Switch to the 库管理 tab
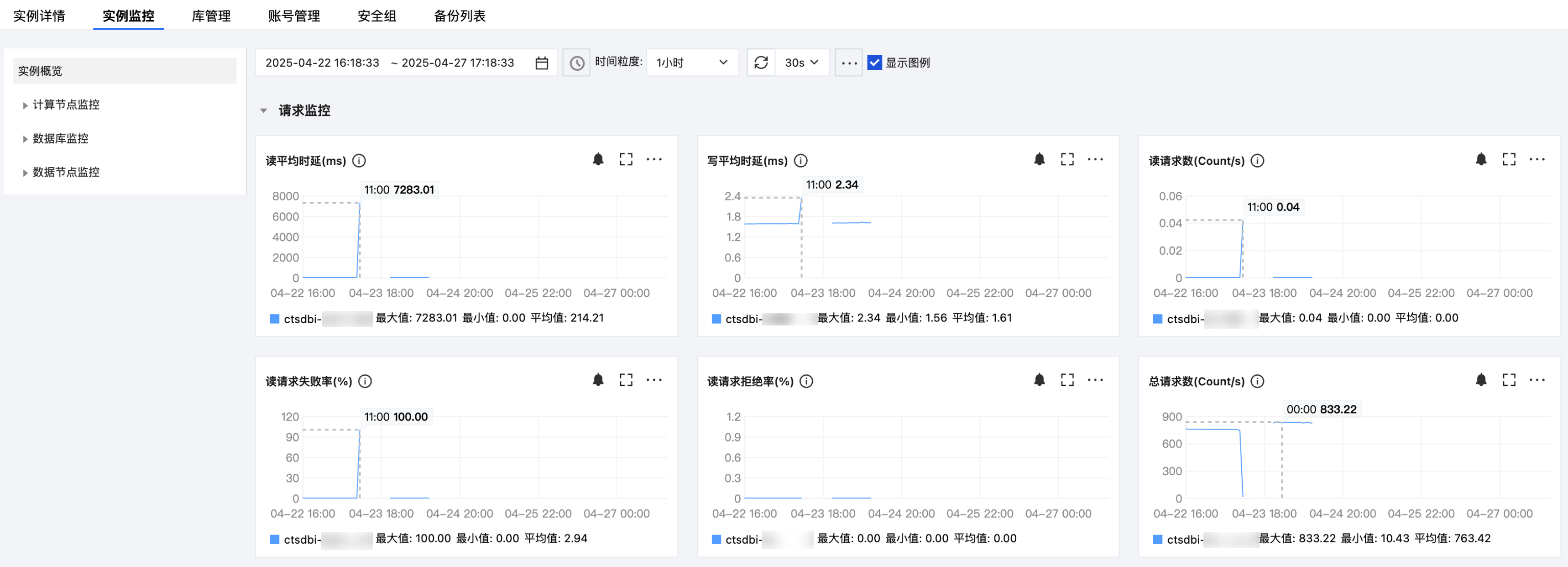The width and height of the screenshot is (1568, 567). point(211,16)
